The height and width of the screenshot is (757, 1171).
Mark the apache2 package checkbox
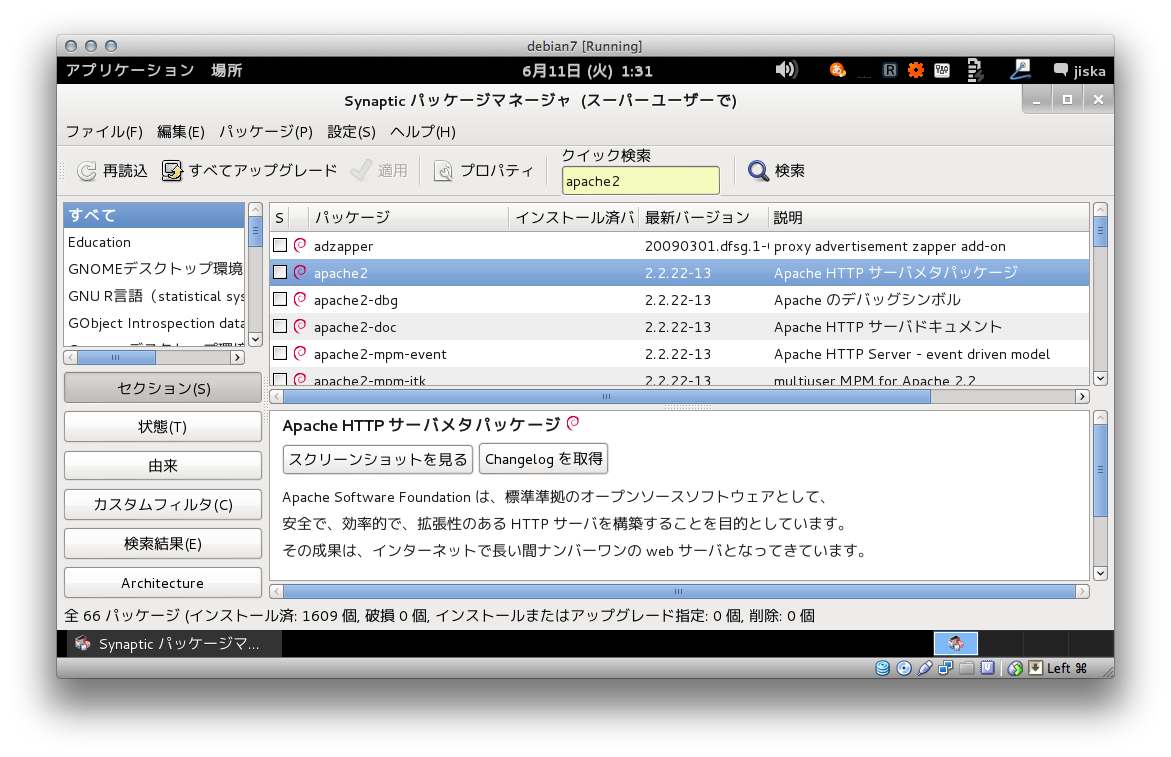point(280,272)
